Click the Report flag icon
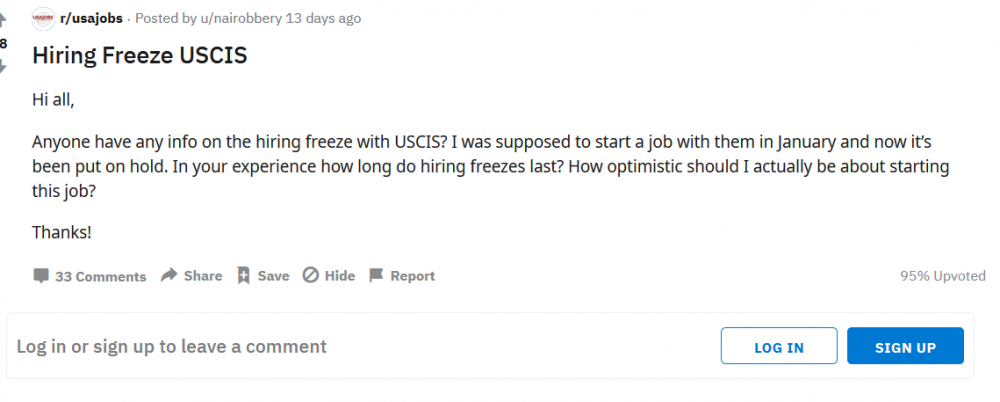This screenshot has width=1000, height=402. pos(376,275)
